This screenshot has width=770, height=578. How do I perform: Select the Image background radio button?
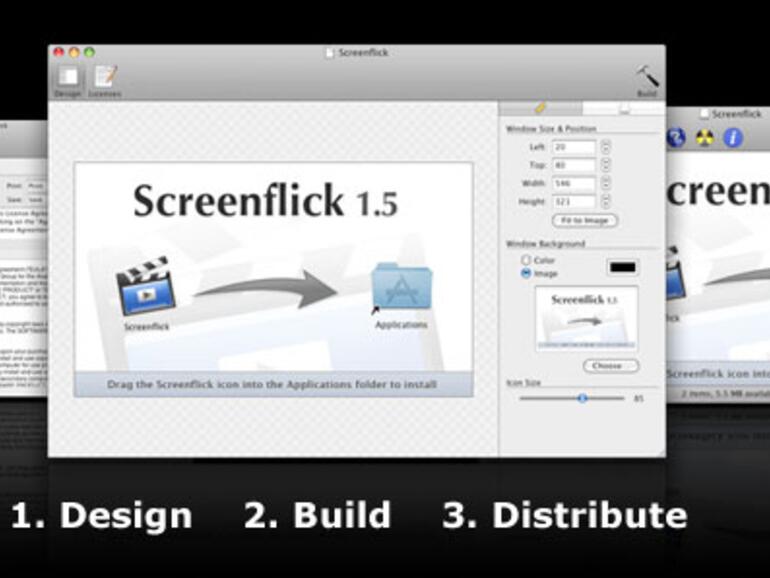tap(526, 273)
